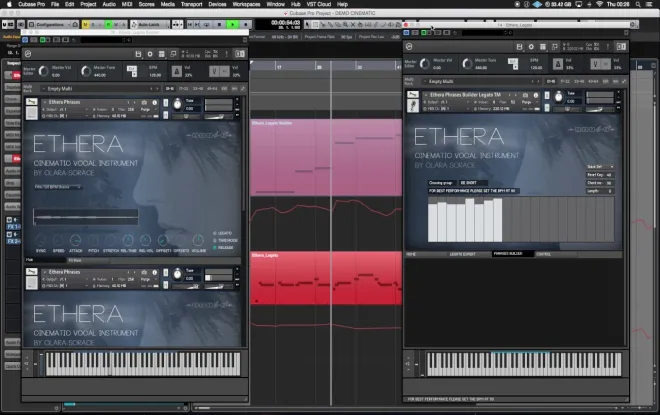Toggle the LEGATO option in left Ethera
Image resolution: width=660 pixels, height=415 pixels.
223,233
